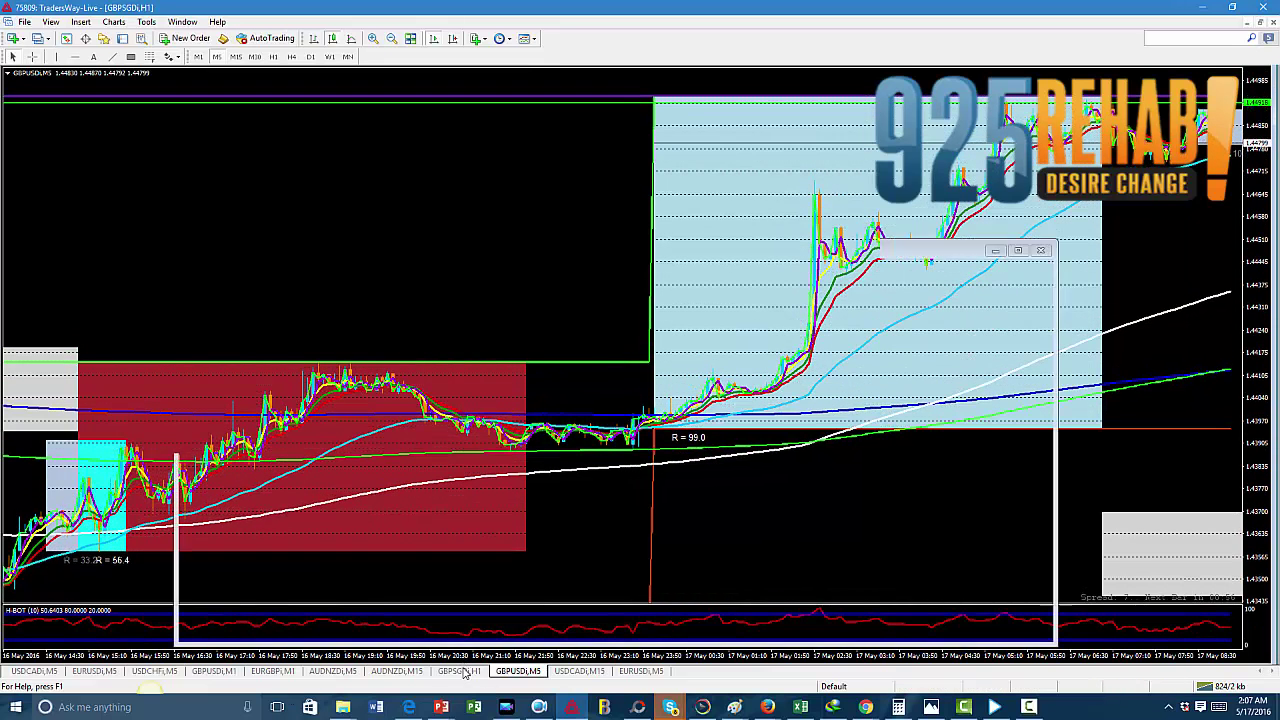
Task: Zoom out on the chart
Action: tap(392, 39)
